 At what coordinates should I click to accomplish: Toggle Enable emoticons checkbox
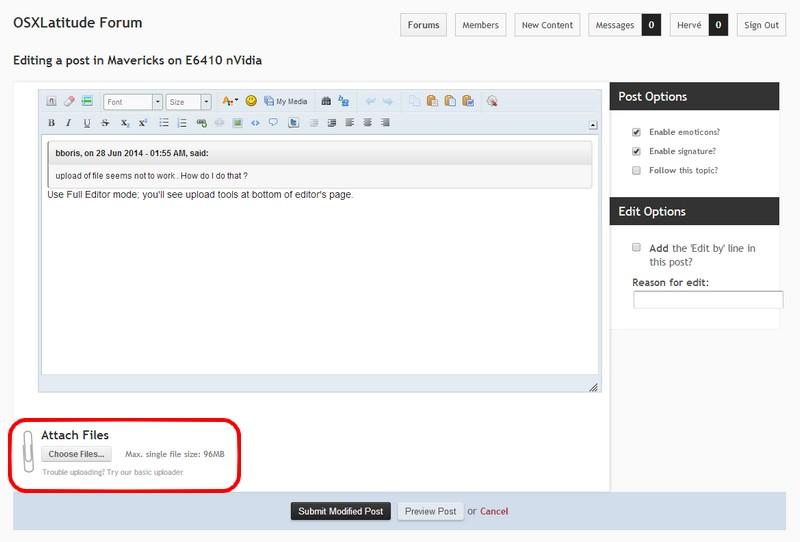click(636, 132)
